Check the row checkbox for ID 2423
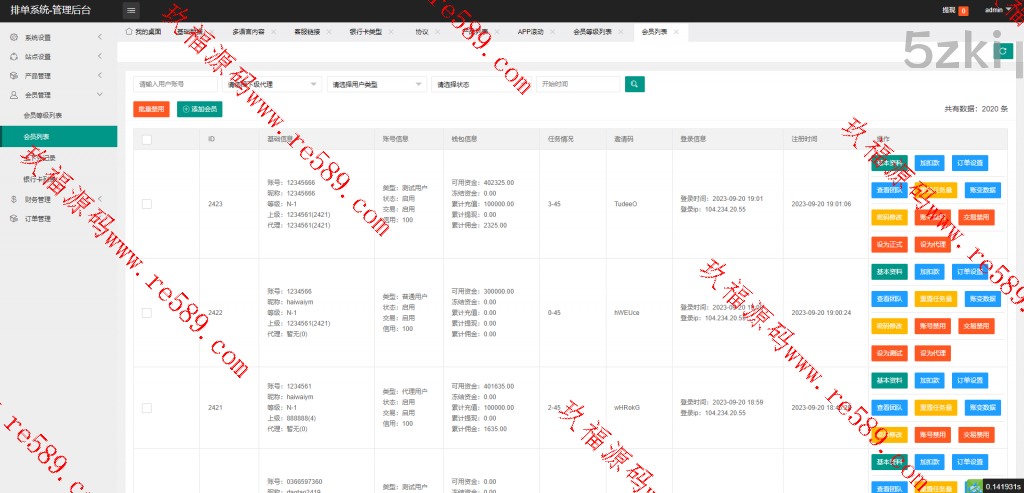The width and height of the screenshot is (1024, 493). tap(146, 204)
